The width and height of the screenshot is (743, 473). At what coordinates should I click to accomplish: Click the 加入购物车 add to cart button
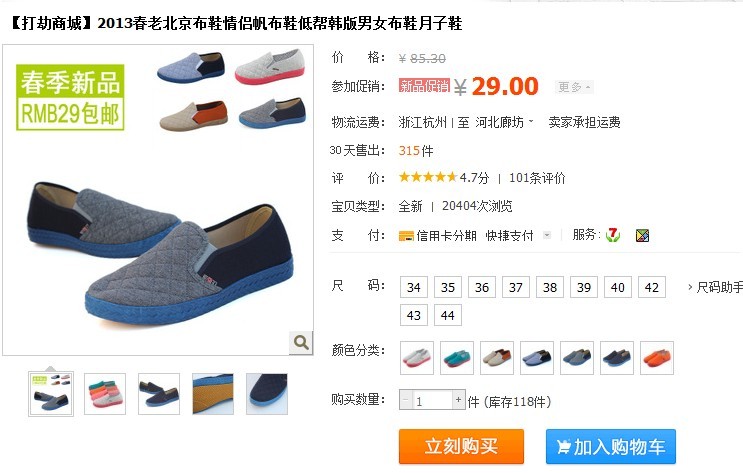pyautogui.click(x=610, y=446)
